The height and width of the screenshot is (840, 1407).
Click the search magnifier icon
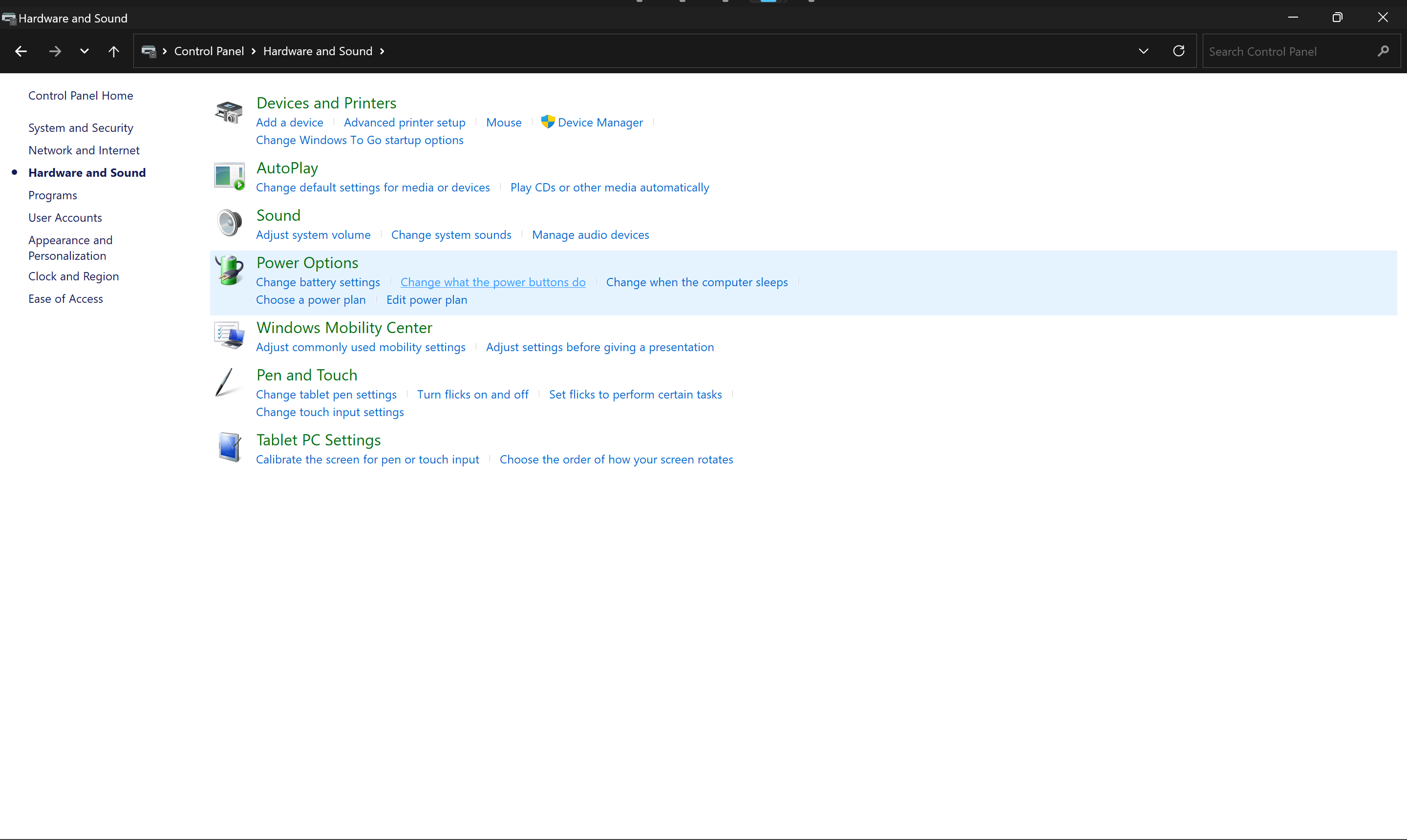[x=1383, y=51]
